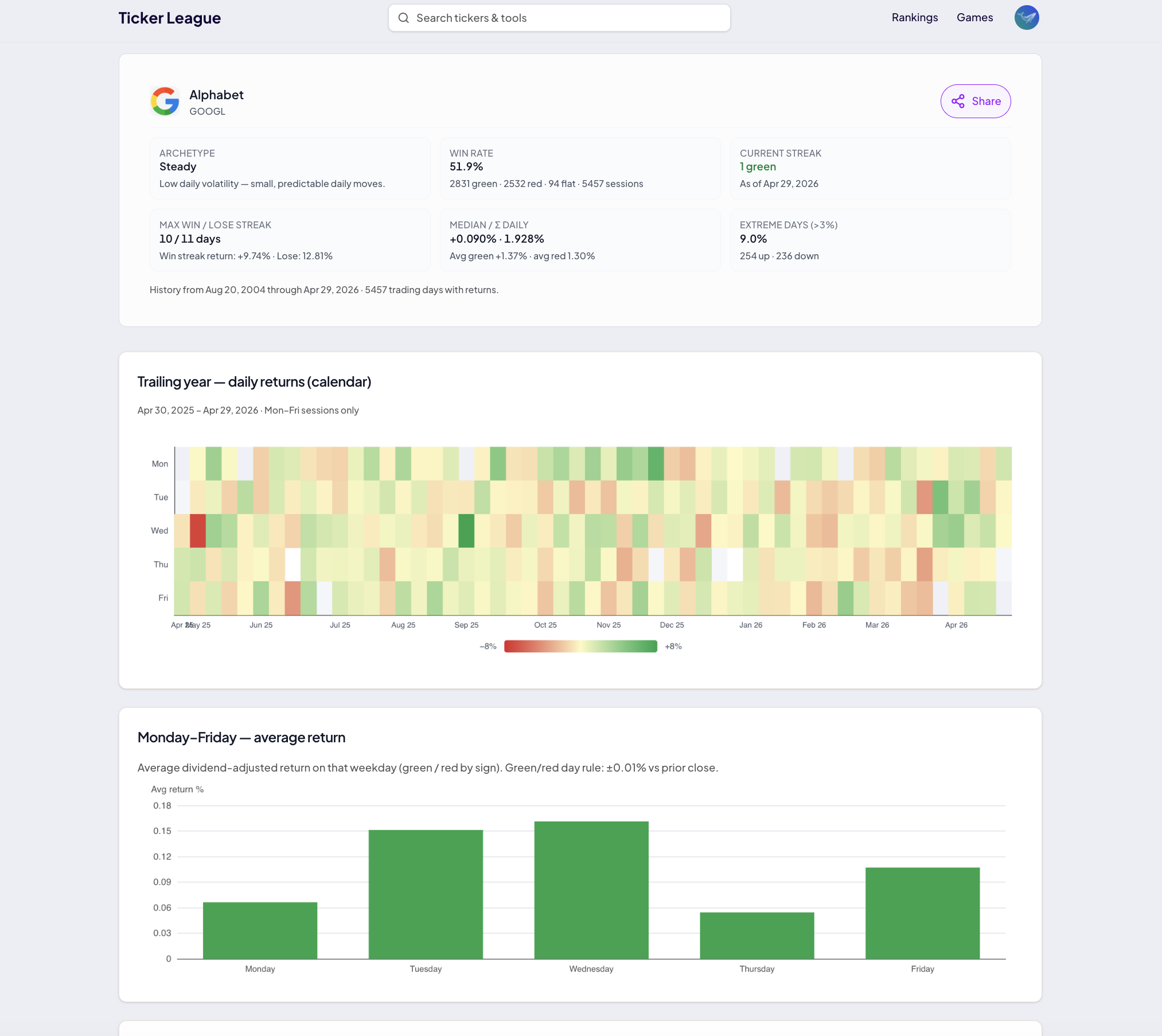This screenshot has width=1162, height=1036.
Task: Focus the Search tickers & tools field
Action: [559, 18]
